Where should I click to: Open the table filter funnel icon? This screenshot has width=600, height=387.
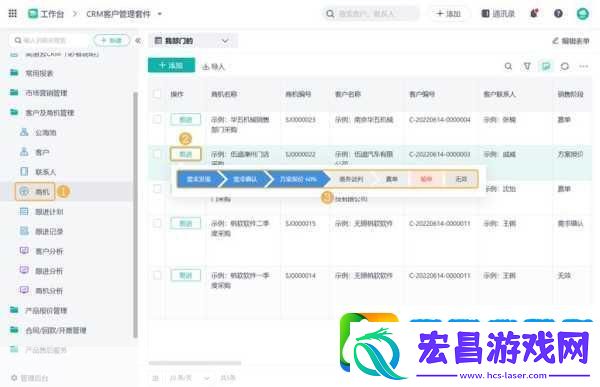pyautogui.click(x=527, y=66)
